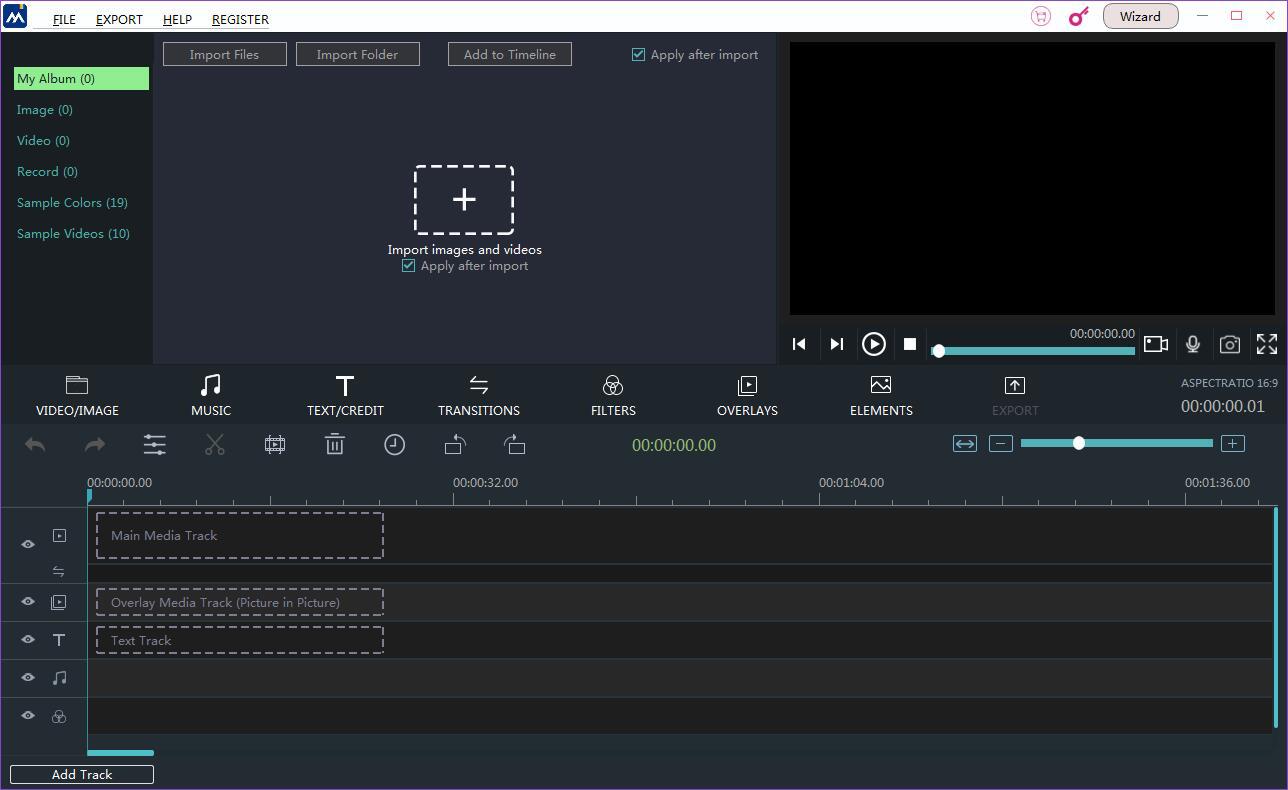This screenshot has height=790, width=1288.
Task: Hide the music track via eye icon
Action: (28, 678)
